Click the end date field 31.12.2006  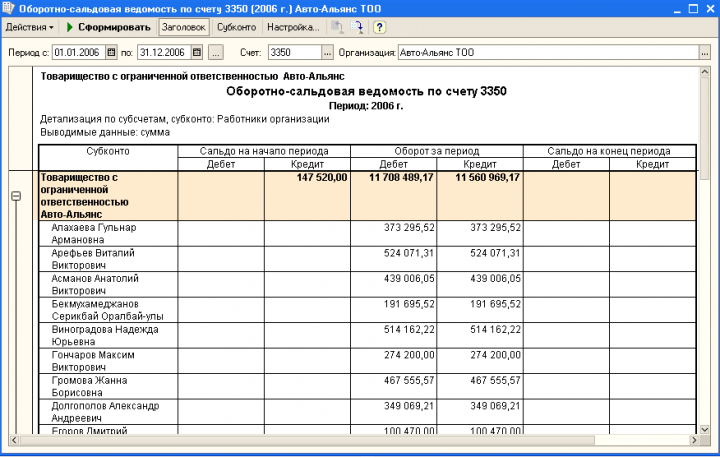coord(164,52)
